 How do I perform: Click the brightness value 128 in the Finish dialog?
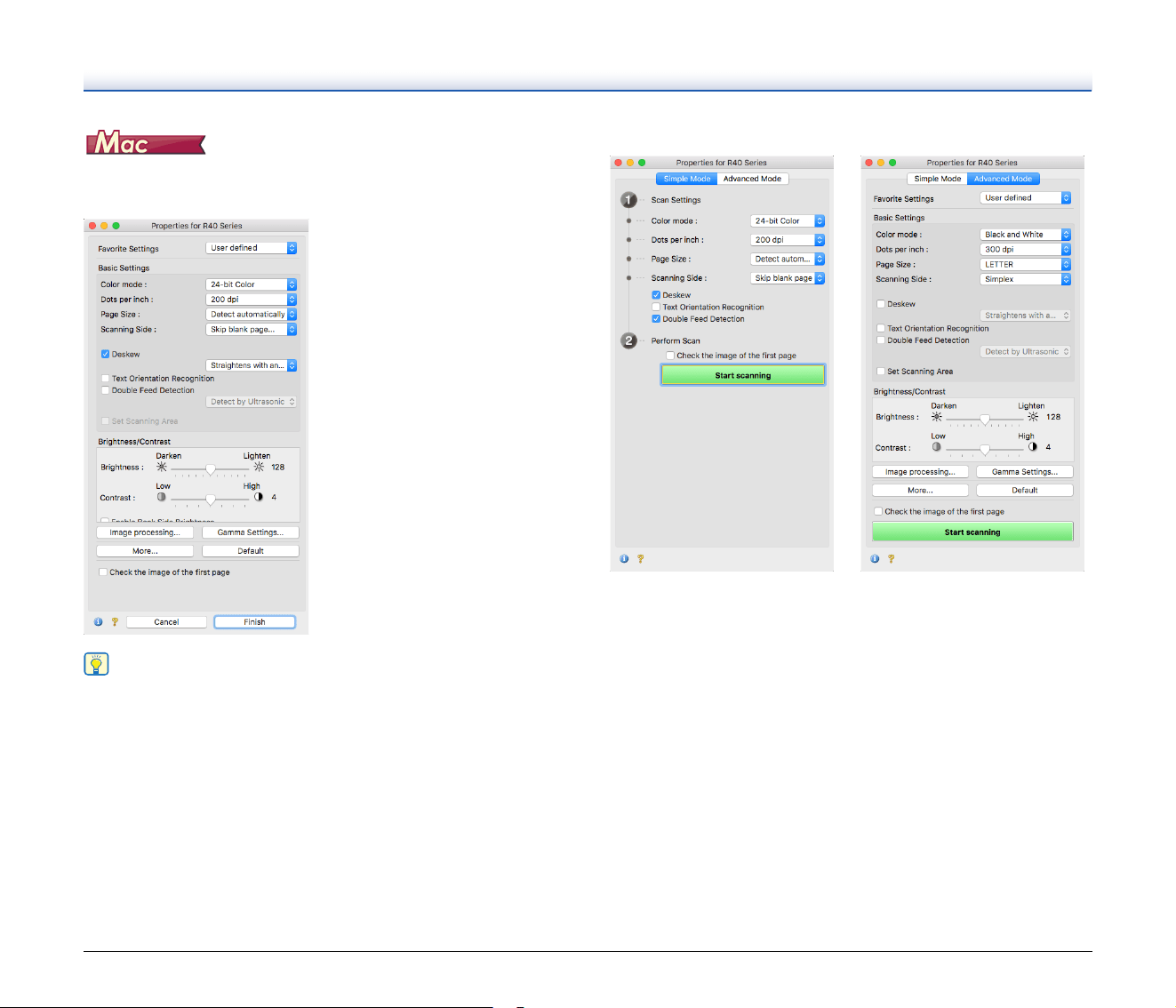point(278,468)
